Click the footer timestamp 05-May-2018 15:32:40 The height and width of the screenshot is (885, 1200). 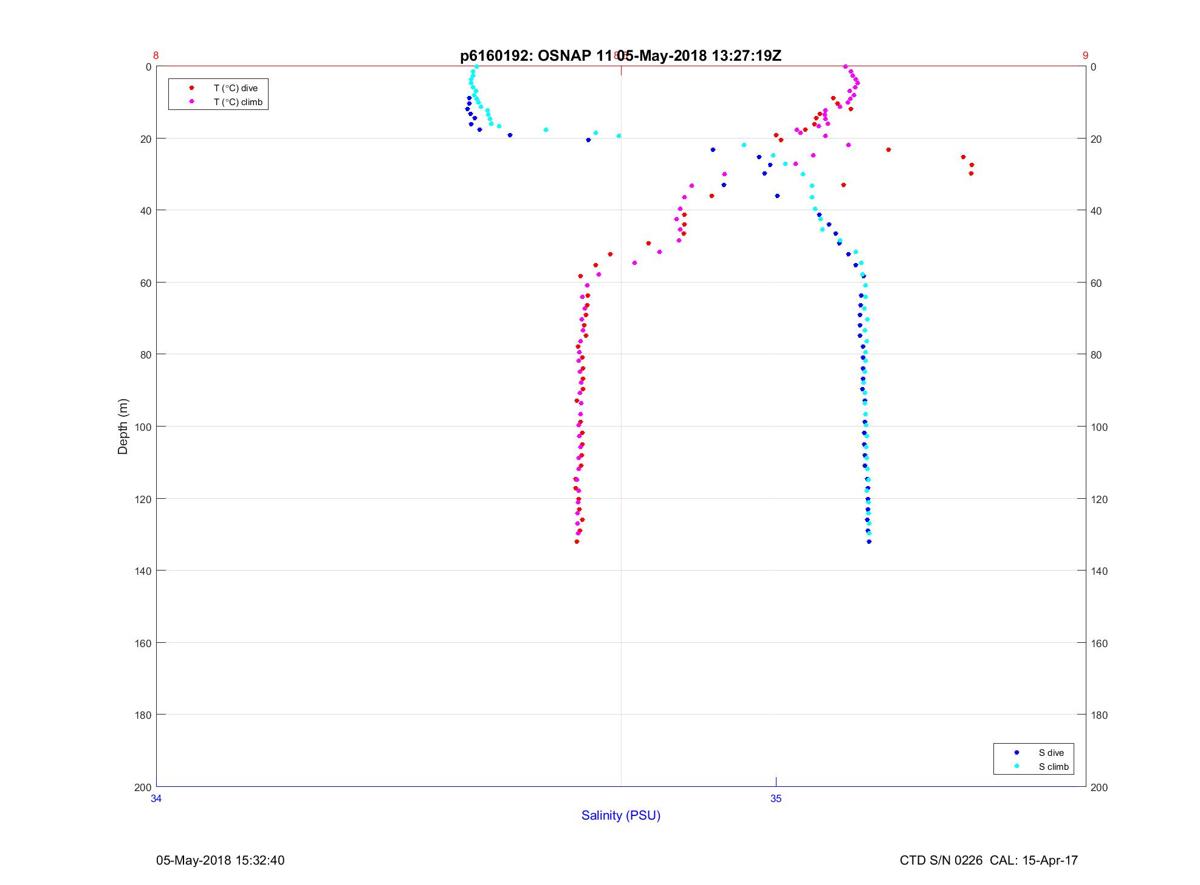[x=220, y=860]
